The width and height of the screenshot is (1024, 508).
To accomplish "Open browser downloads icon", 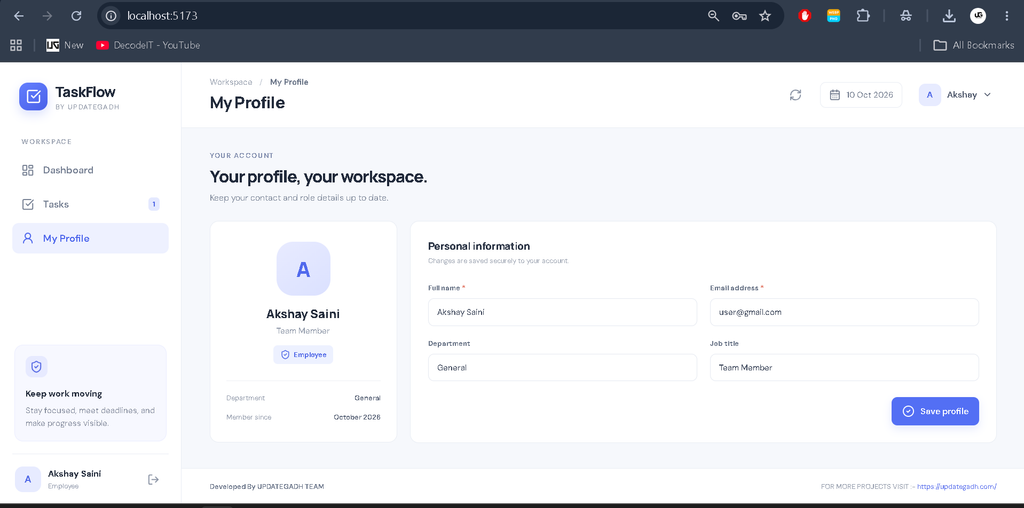I will pyautogui.click(x=950, y=16).
